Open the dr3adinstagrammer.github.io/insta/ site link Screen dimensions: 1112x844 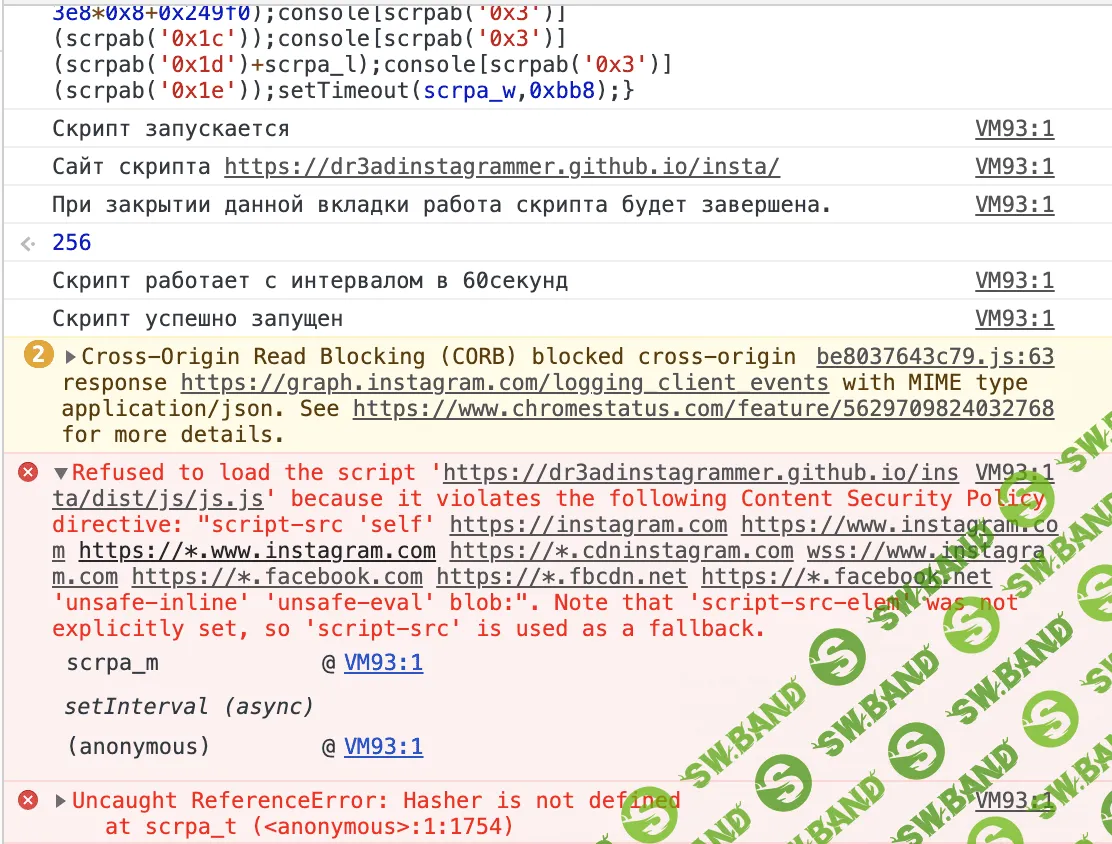point(501,167)
